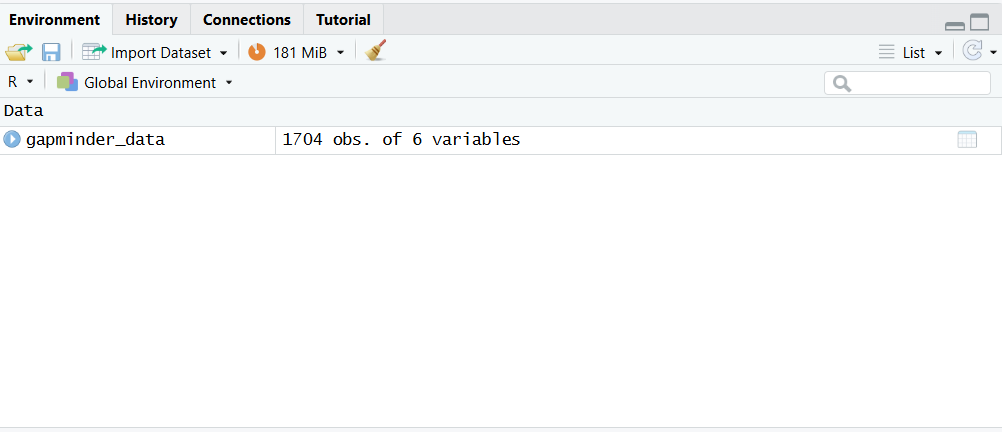
Task: Click the Import Dataset table icon
Action: pos(94,52)
